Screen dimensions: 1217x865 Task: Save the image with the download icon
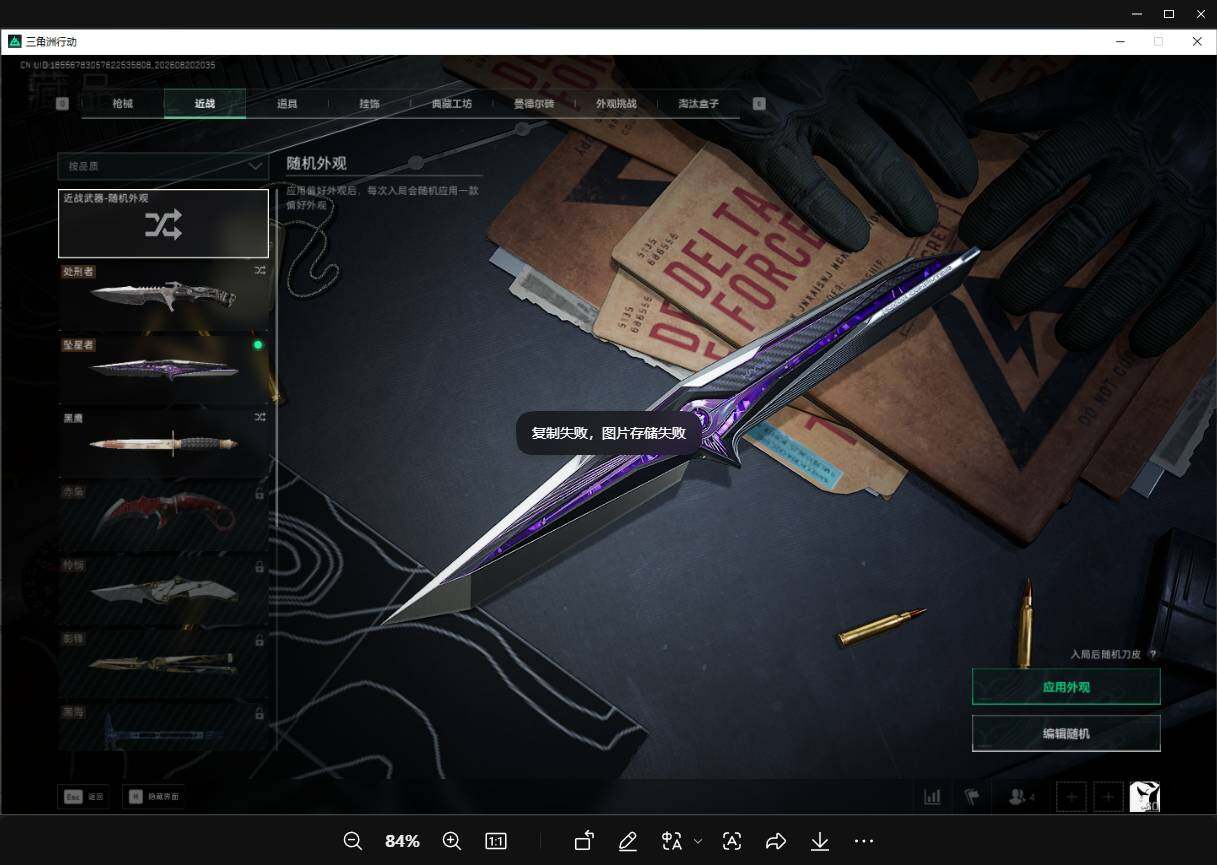click(x=820, y=841)
